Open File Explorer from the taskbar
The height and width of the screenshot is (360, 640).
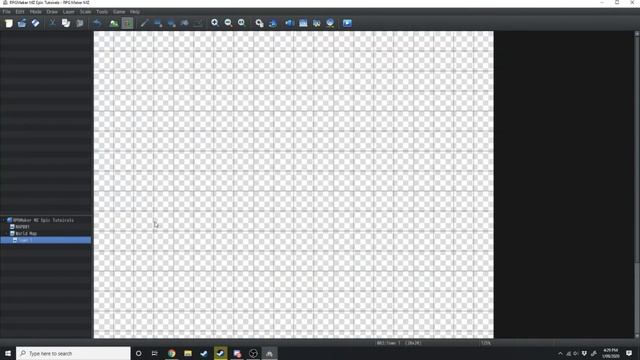click(x=188, y=353)
